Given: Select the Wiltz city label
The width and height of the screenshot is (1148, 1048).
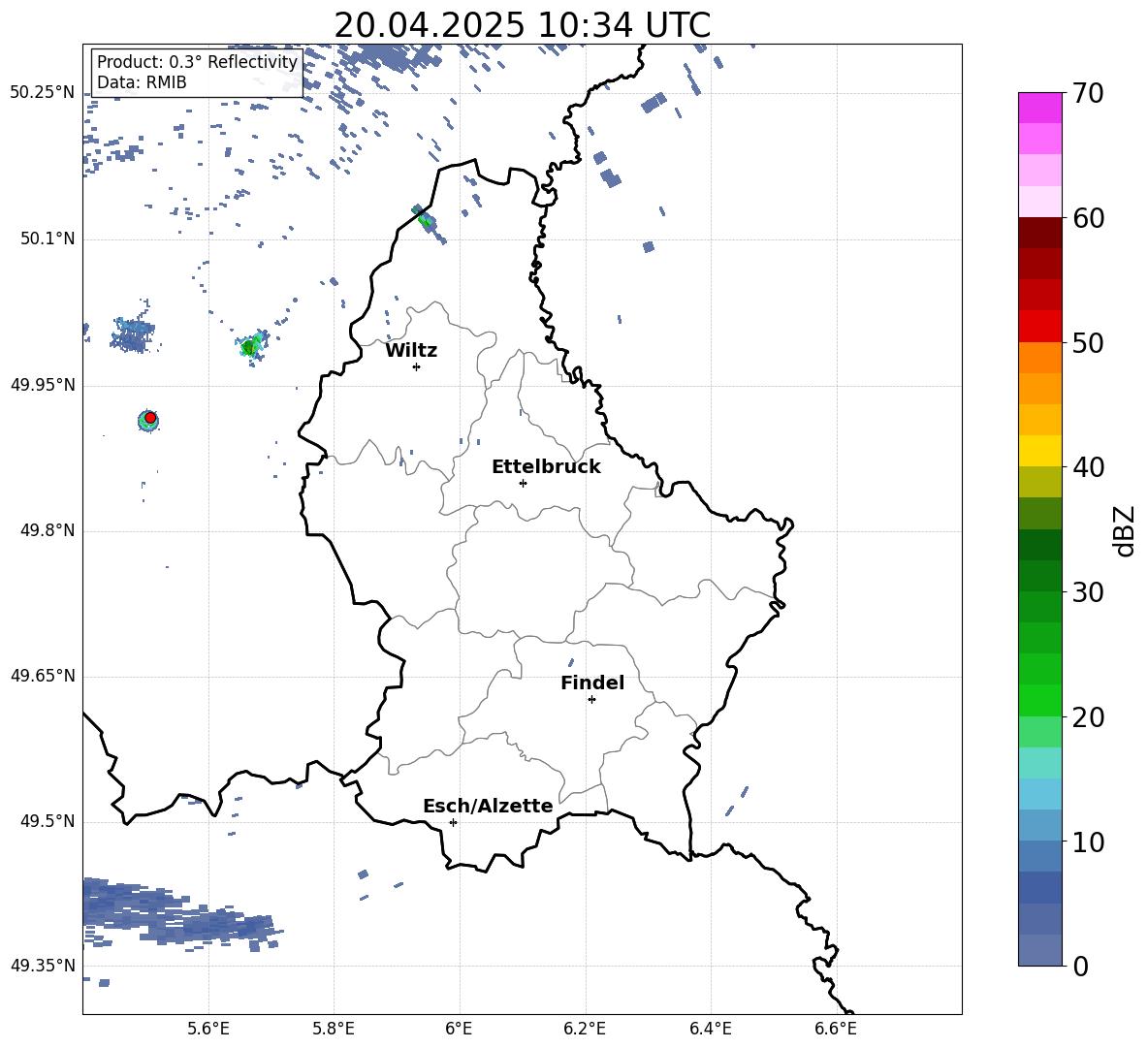Looking at the screenshot, I should [411, 351].
